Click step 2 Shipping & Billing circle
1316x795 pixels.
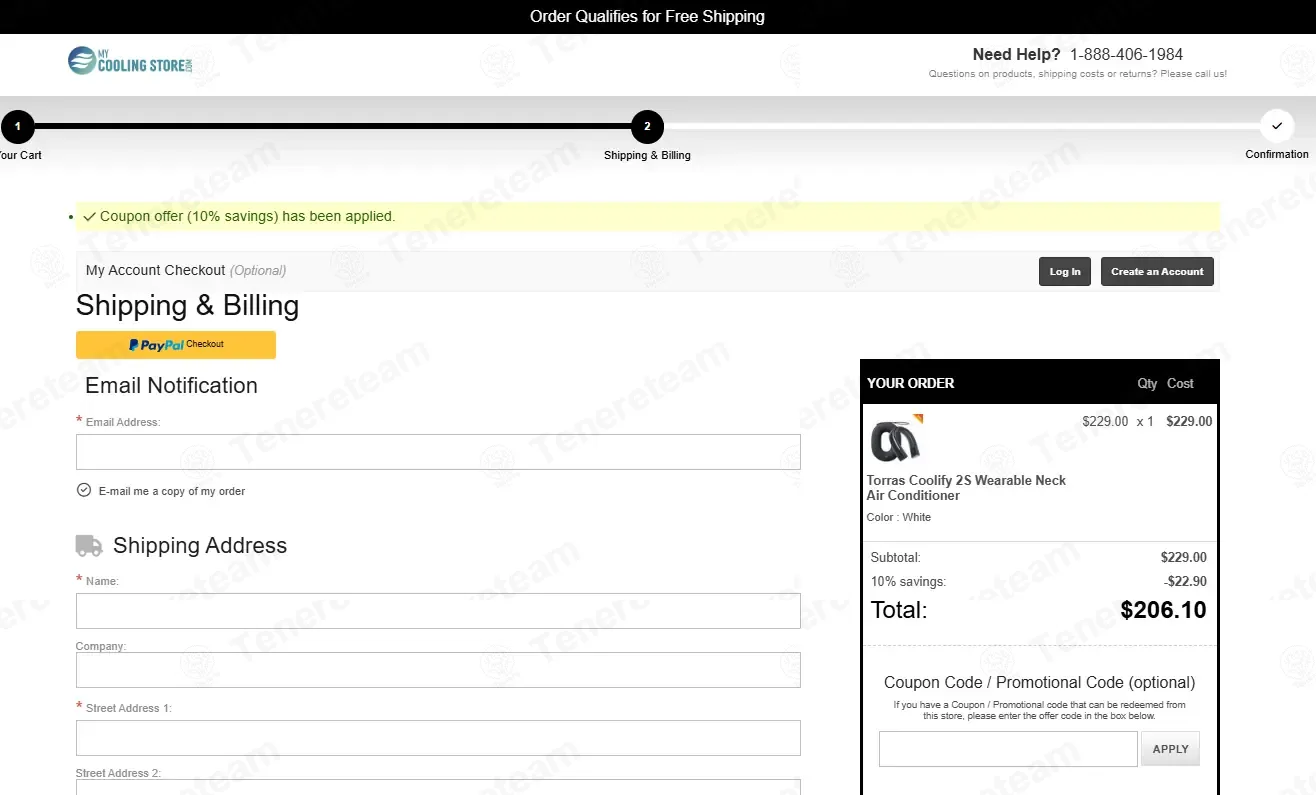click(x=647, y=127)
